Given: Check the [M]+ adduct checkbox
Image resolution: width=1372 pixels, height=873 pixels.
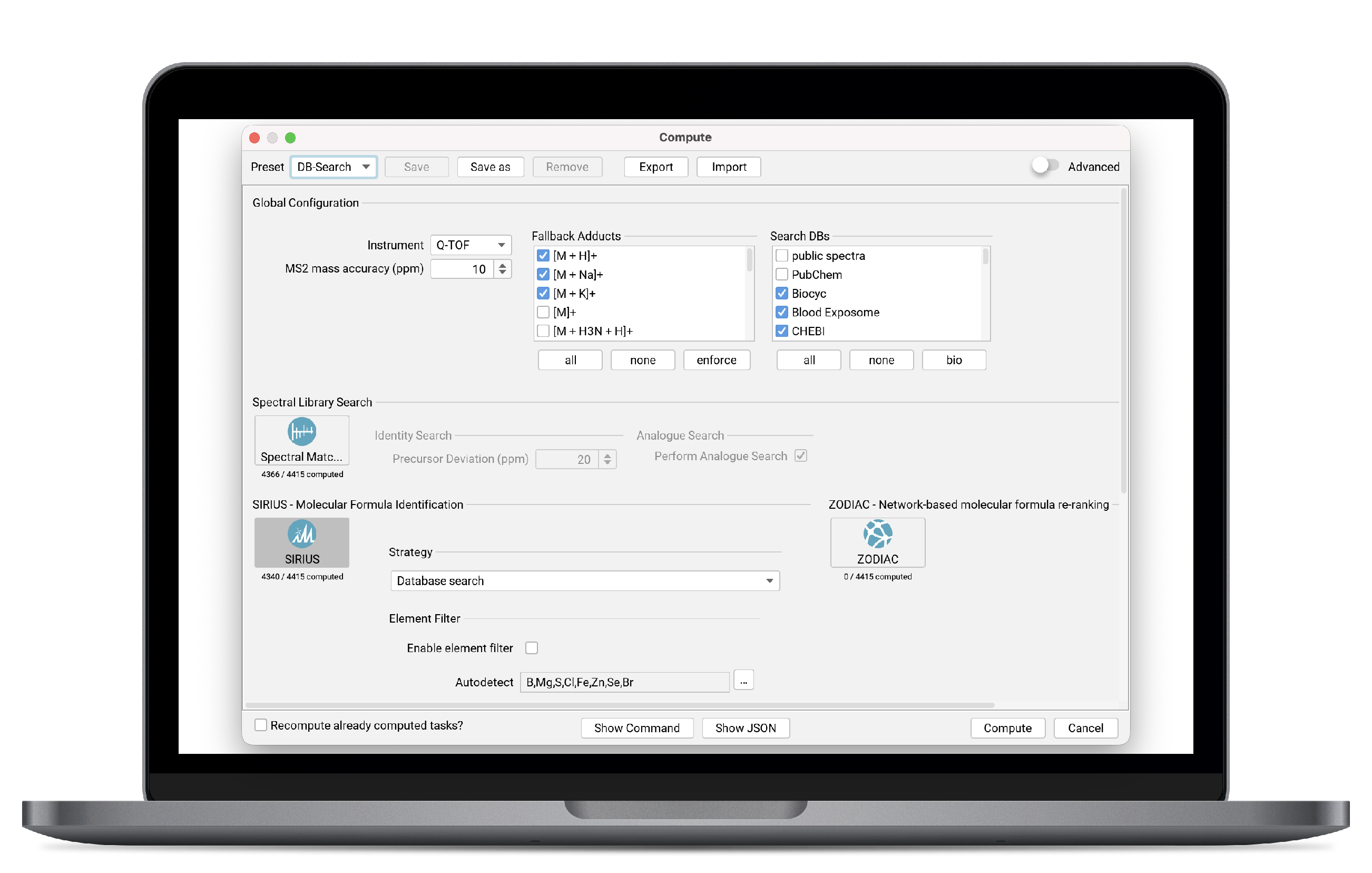Looking at the screenshot, I should 543,312.
